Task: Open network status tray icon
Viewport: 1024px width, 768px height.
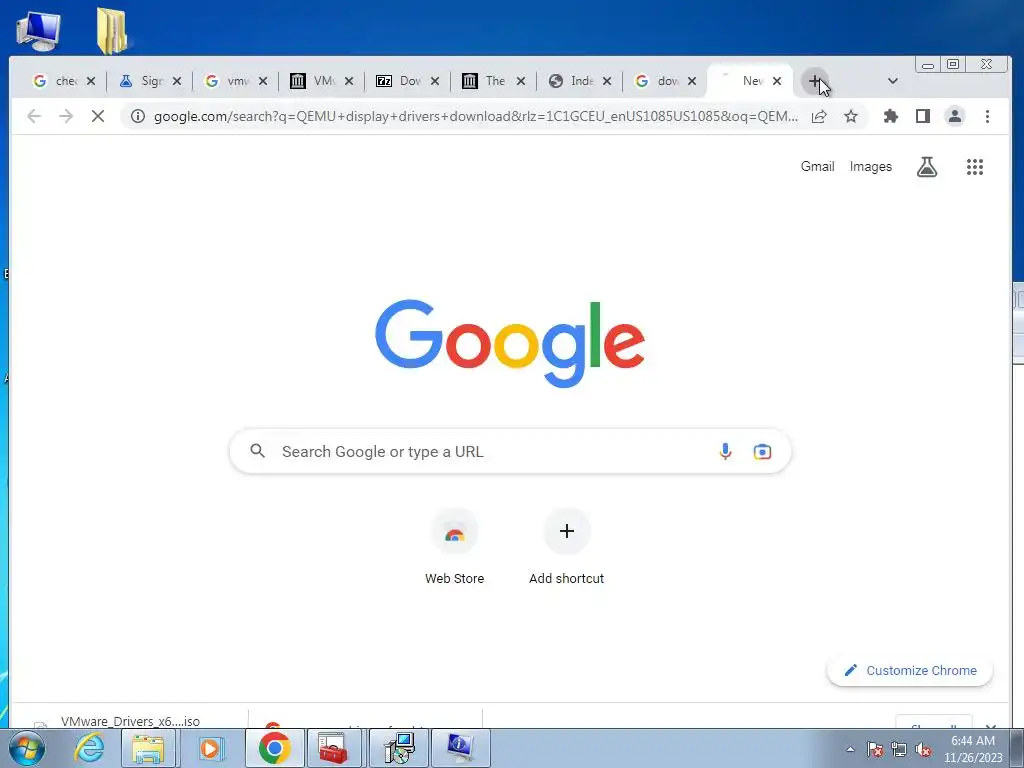Action: point(899,749)
